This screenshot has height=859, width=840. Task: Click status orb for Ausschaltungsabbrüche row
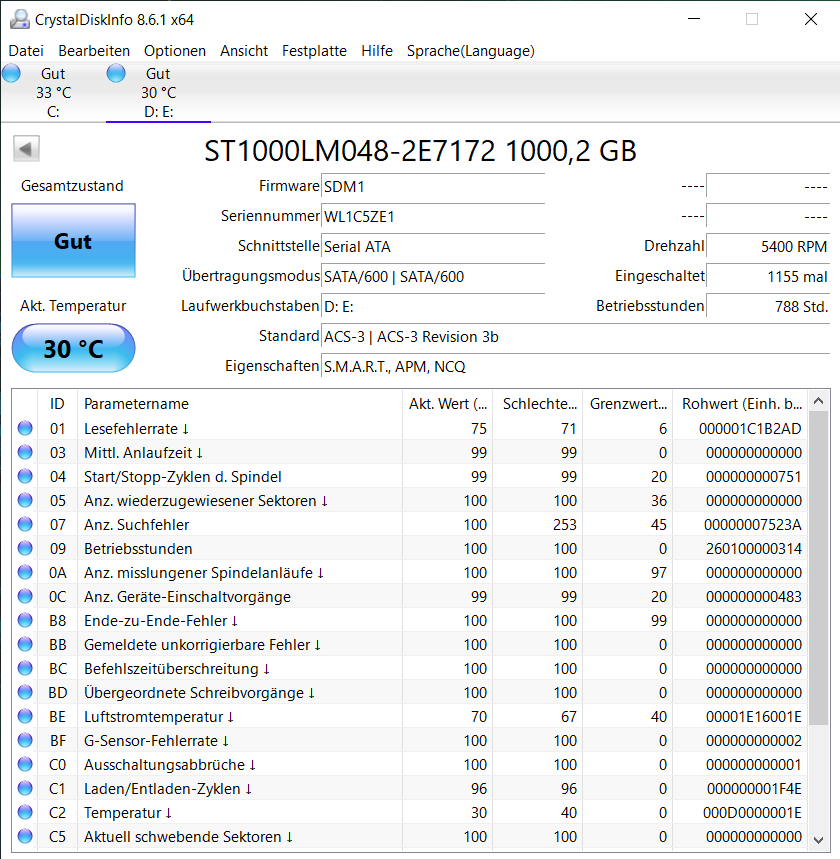(x=25, y=764)
